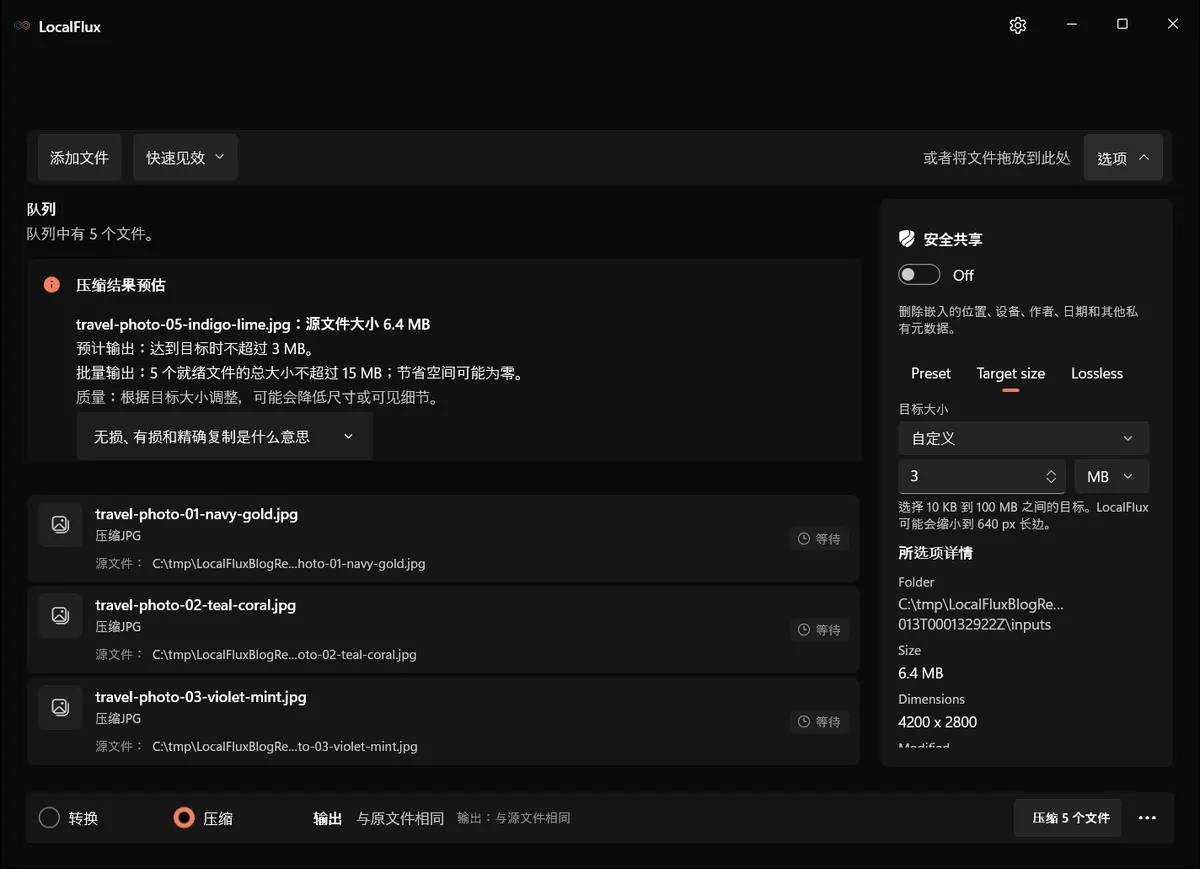The image size is (1200, 869).
Task: Click image icon for travel-photo-03-violet-mint.jpg
Action: coord(60,707)
